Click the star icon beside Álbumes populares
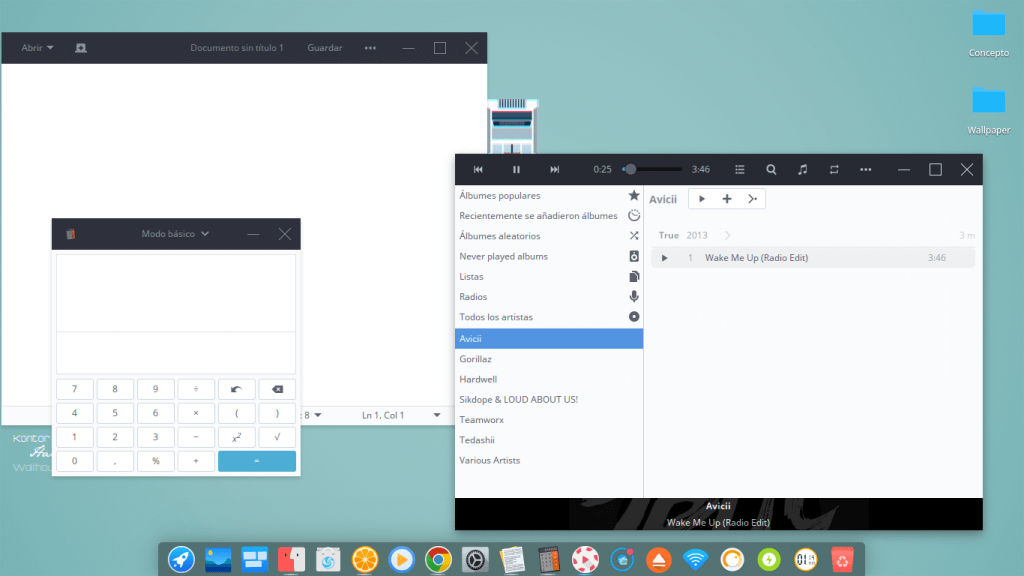Image resolution: width=1024 pixels, height=576 pixels. tap(633, 195)
